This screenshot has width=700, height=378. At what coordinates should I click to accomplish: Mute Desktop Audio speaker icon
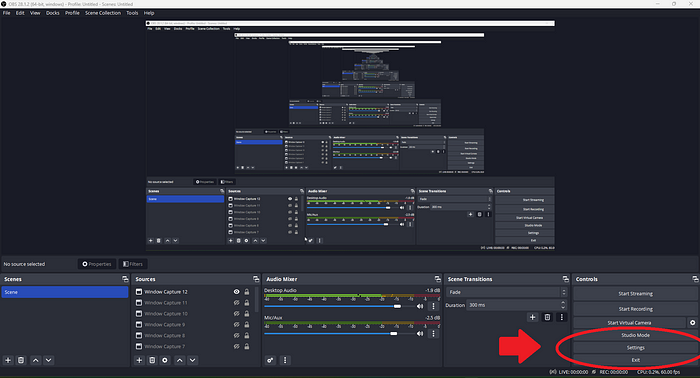(x=420, y=306)
